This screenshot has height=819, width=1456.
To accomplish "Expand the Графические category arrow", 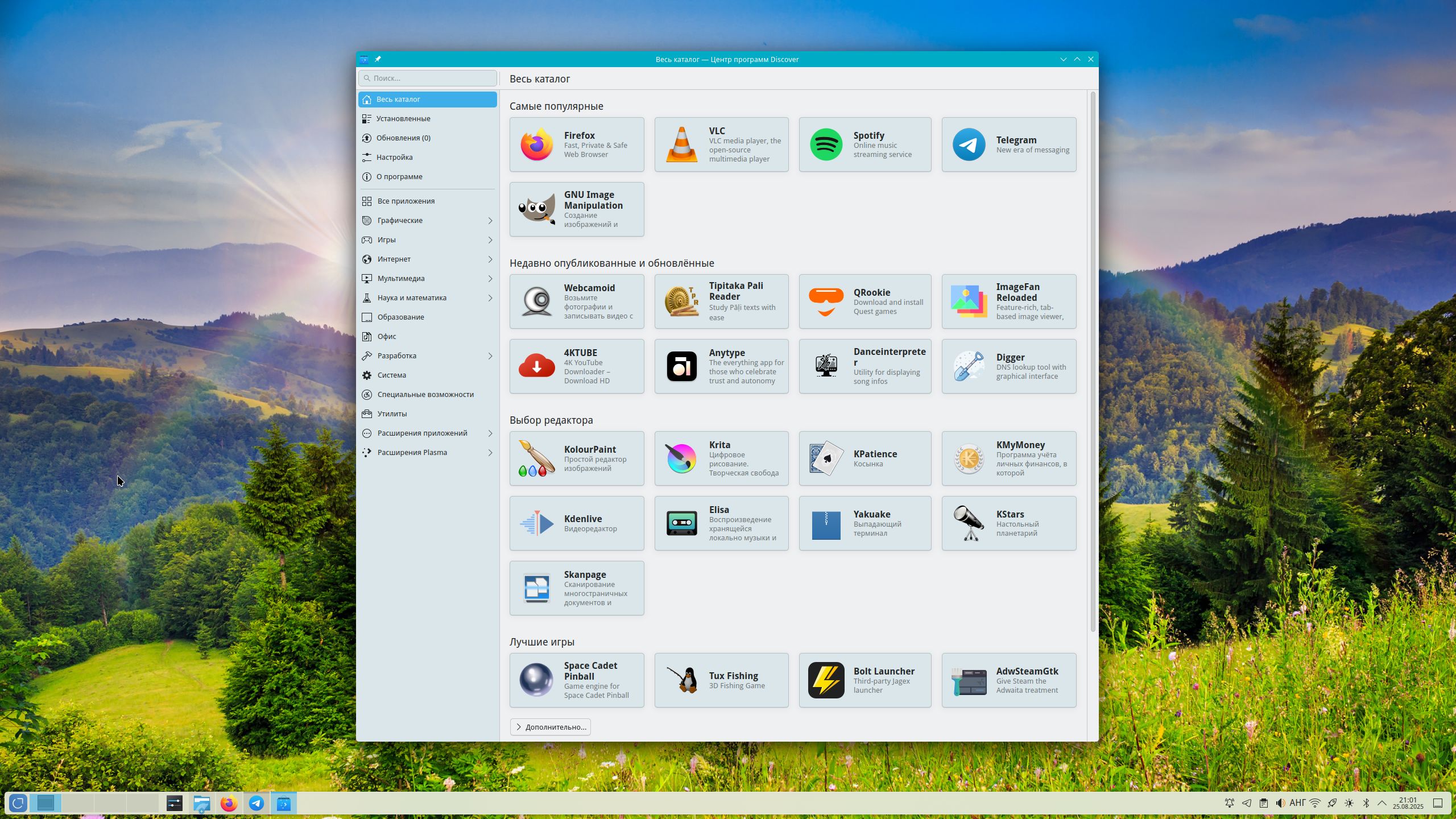I will [x=490, y=221].
